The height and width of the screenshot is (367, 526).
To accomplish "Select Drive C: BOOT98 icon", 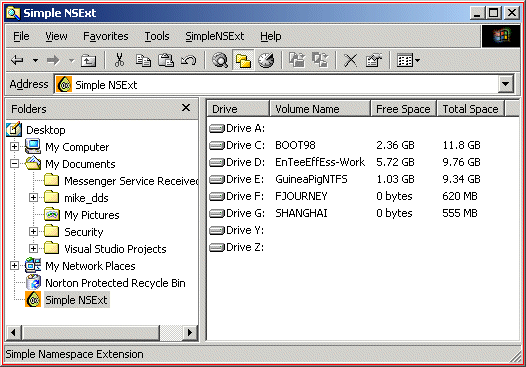I will click(217, 145).
